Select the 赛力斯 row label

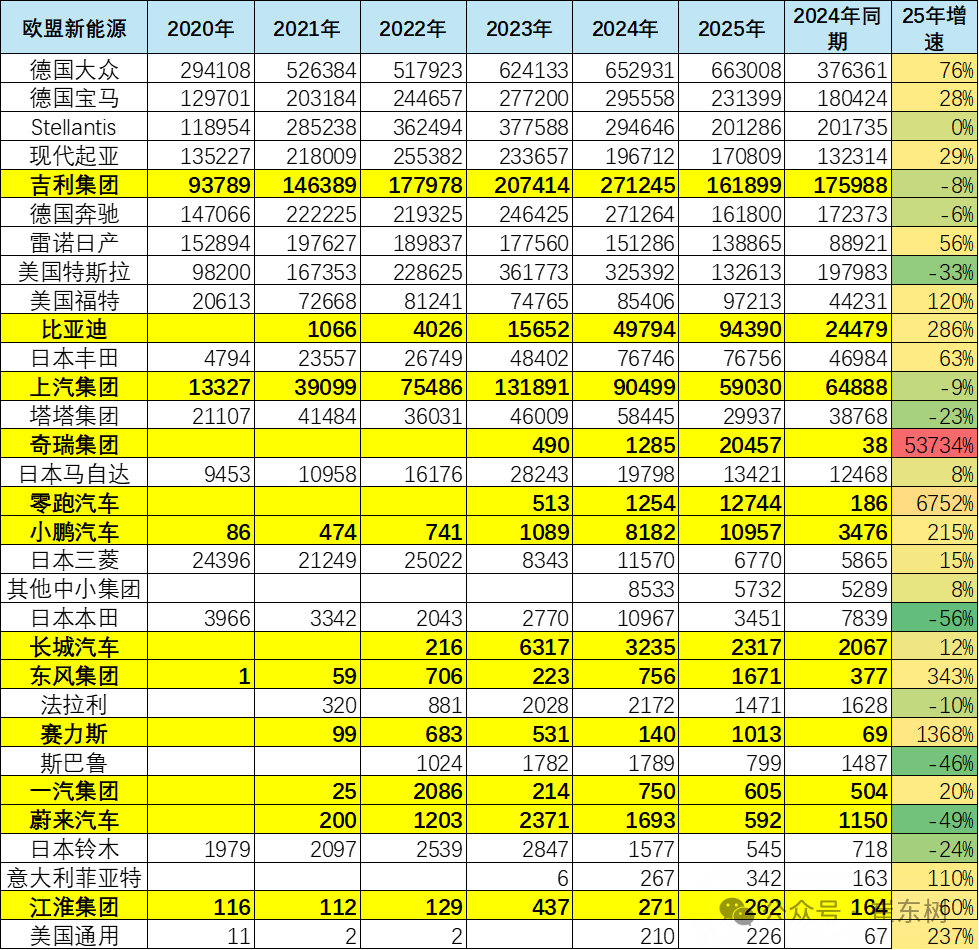[74, 733]
